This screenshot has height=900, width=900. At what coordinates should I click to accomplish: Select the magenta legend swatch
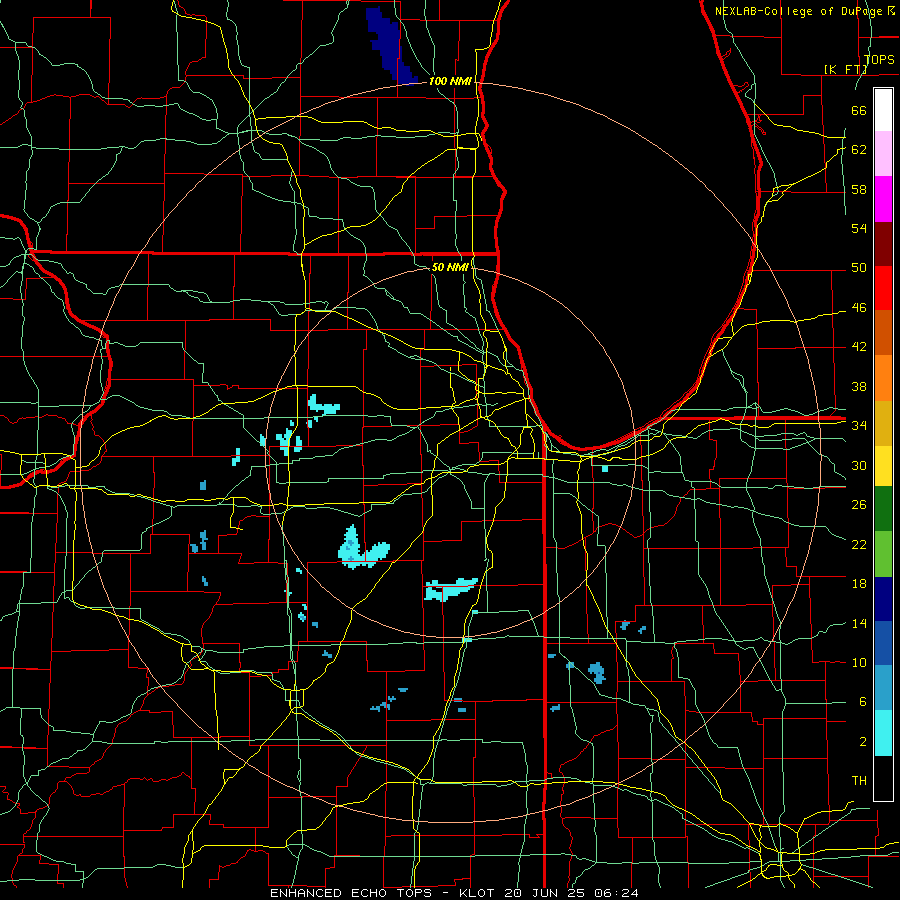tap(883, 199)
